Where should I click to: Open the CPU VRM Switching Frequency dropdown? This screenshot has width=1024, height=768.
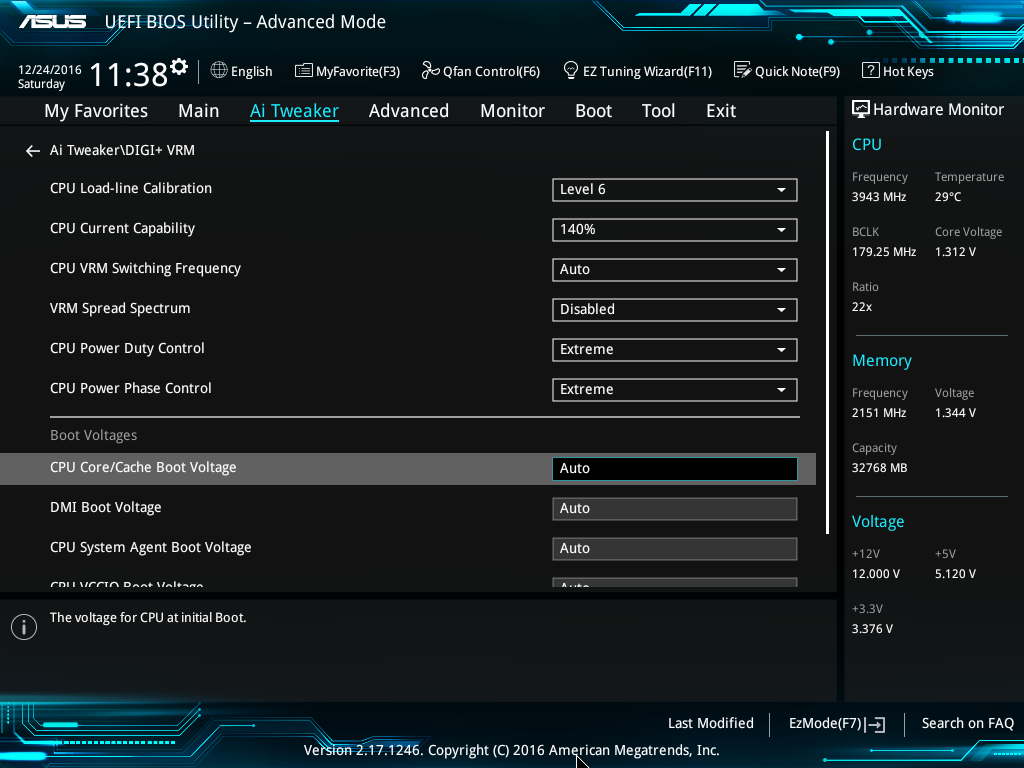click(x=675, y=270)
